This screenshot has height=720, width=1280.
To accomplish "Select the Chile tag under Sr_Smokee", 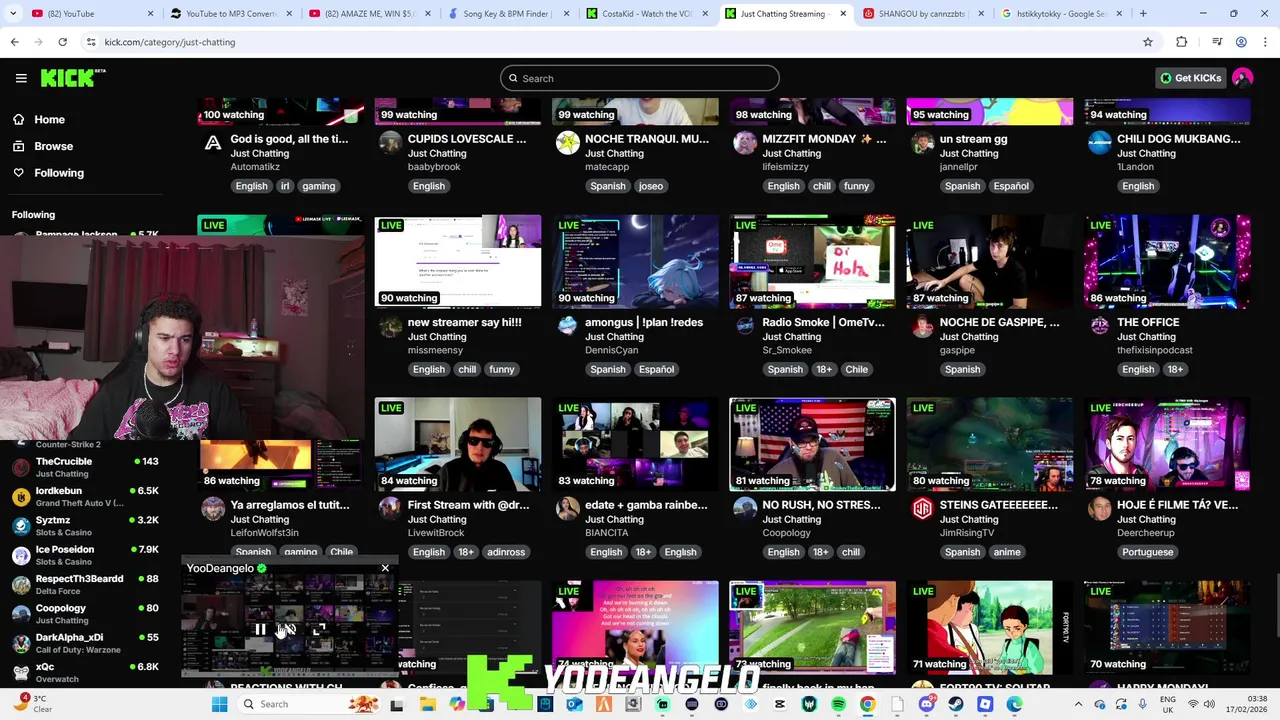I will point(857,369).
